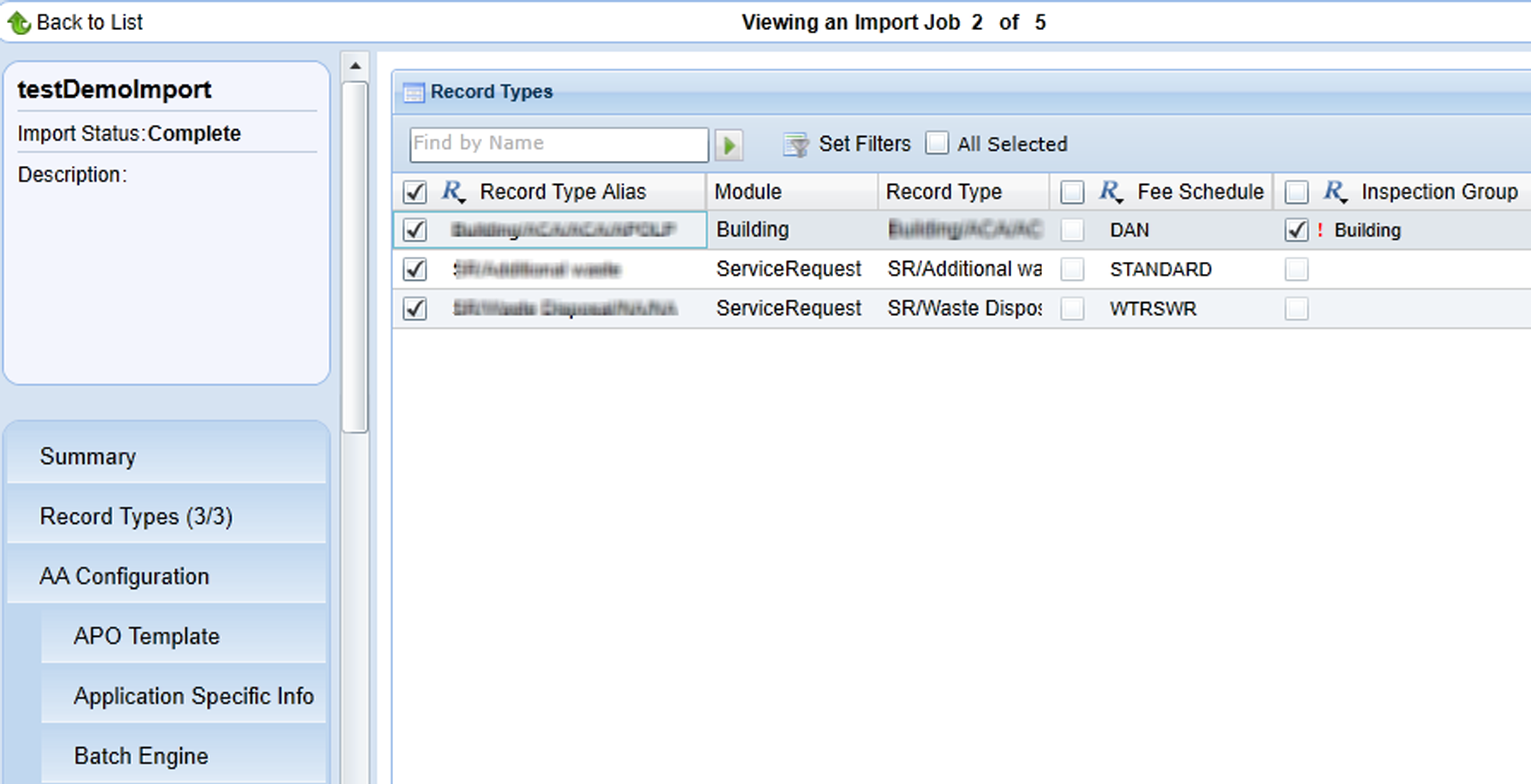Uncheck the Building Inspection Group checkbox
Screen dimensions: 1531x784
(1296, 230)
